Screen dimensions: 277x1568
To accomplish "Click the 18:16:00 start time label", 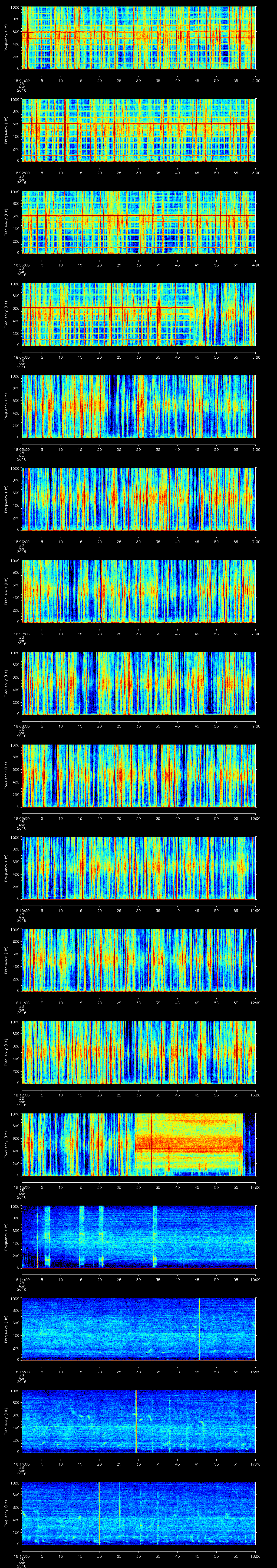I will (22, 1463).
